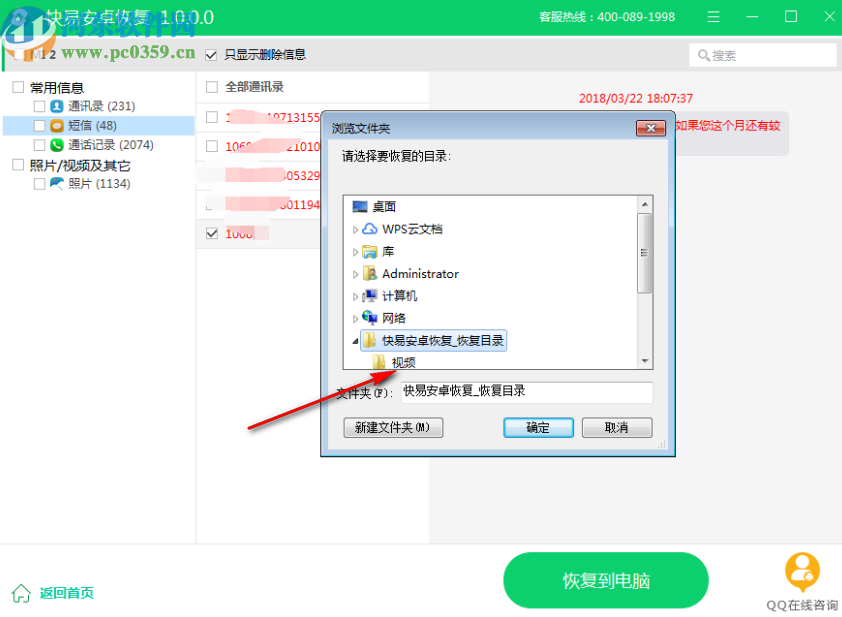842x617 pixels.
Task: Check the 照片 (1134) checkbox
Action: 39,184
